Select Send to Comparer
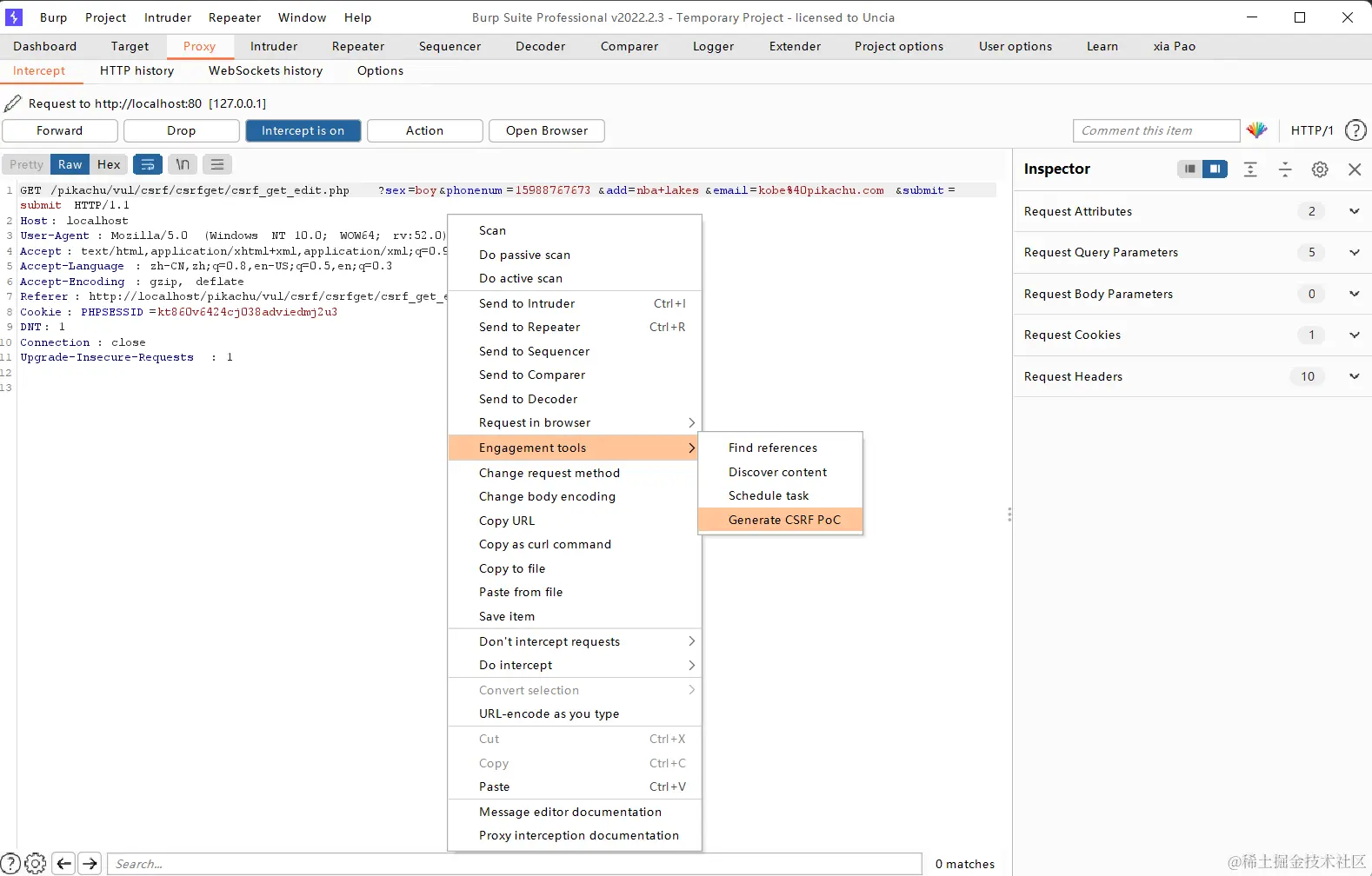This screenshot has height=876, width=1372. point(574,375)
